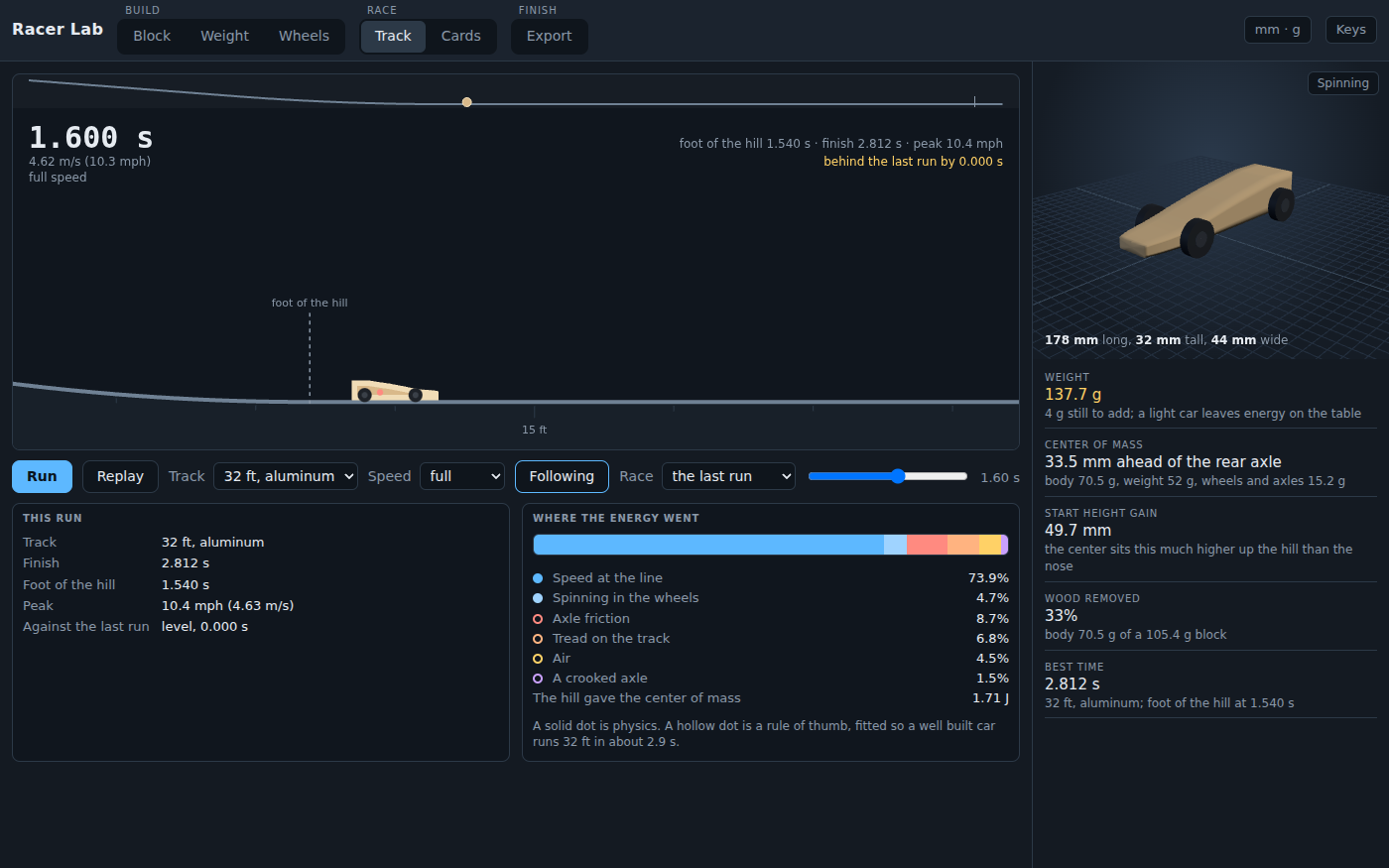Viewport: 1389px width, 868px height.
Task: Open the Wheels tab
Action: click(x=304, y=37)
